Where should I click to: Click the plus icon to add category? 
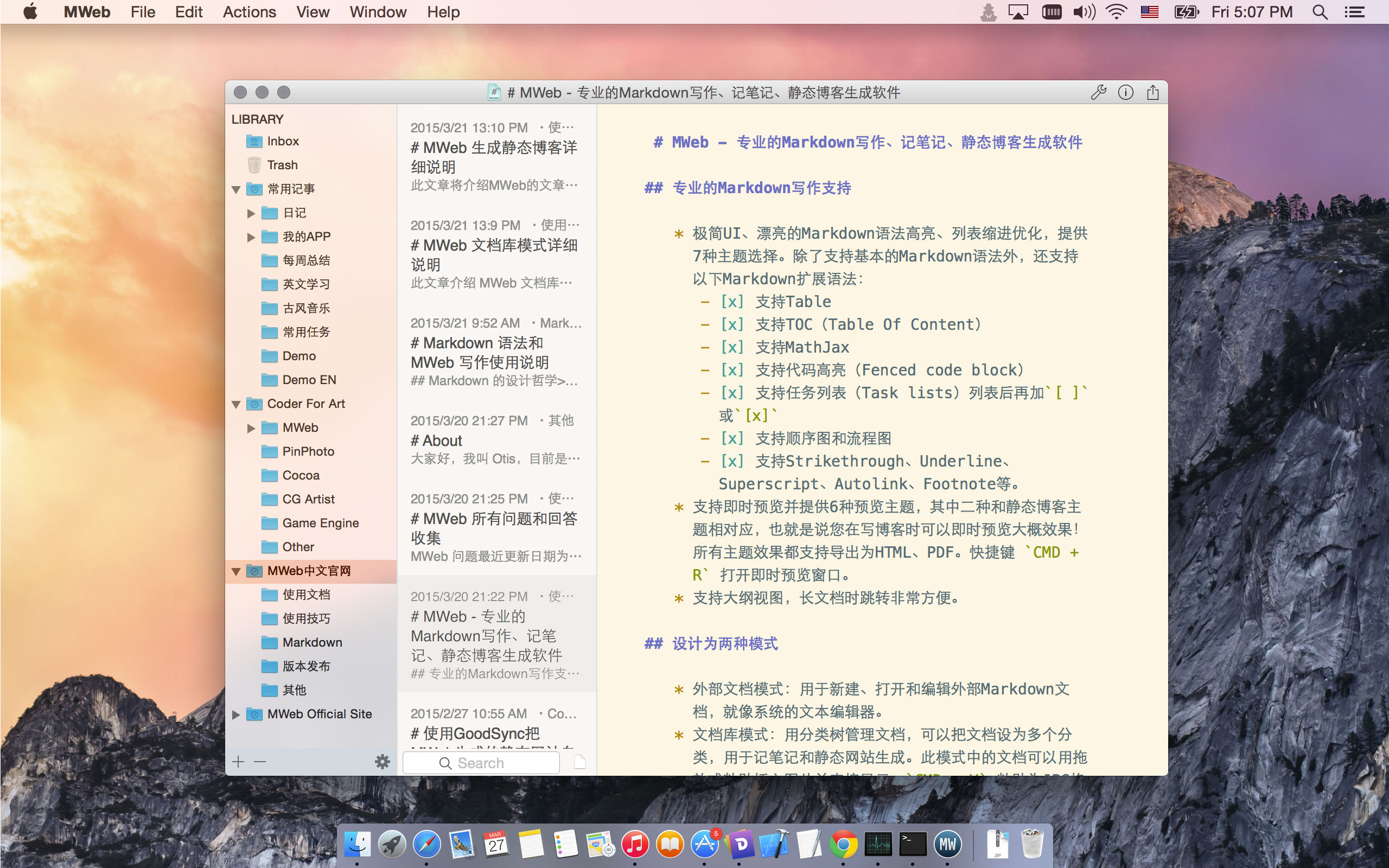pos(239,762)
